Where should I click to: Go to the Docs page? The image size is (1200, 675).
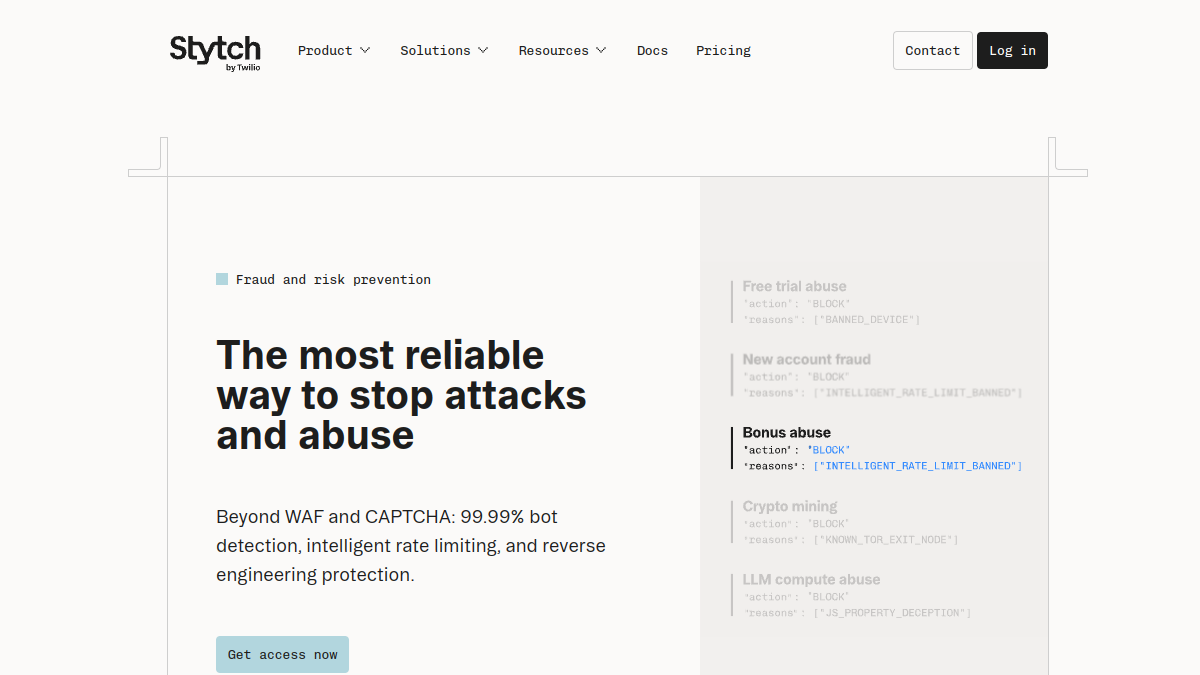click(652, 50)
